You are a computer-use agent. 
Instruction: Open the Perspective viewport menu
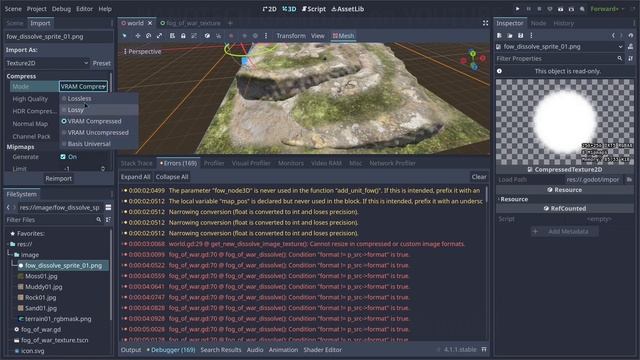click(142, 51)
